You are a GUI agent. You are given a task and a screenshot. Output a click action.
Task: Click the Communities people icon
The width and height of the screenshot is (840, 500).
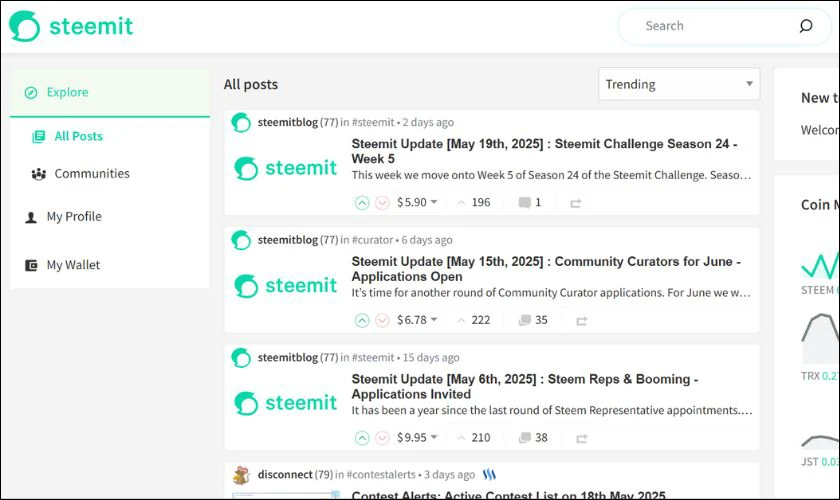point(39,174)
